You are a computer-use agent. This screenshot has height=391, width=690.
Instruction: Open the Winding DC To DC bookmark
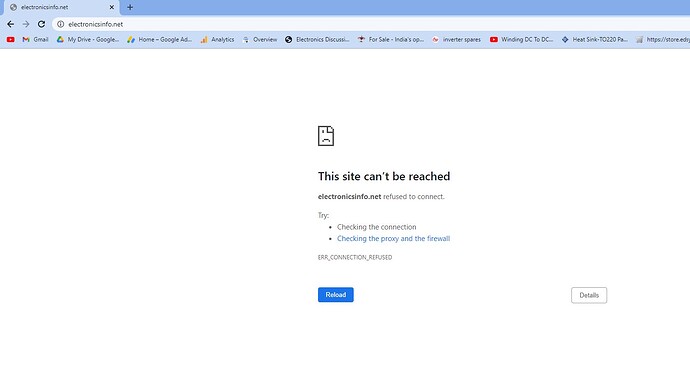(521, 40)
